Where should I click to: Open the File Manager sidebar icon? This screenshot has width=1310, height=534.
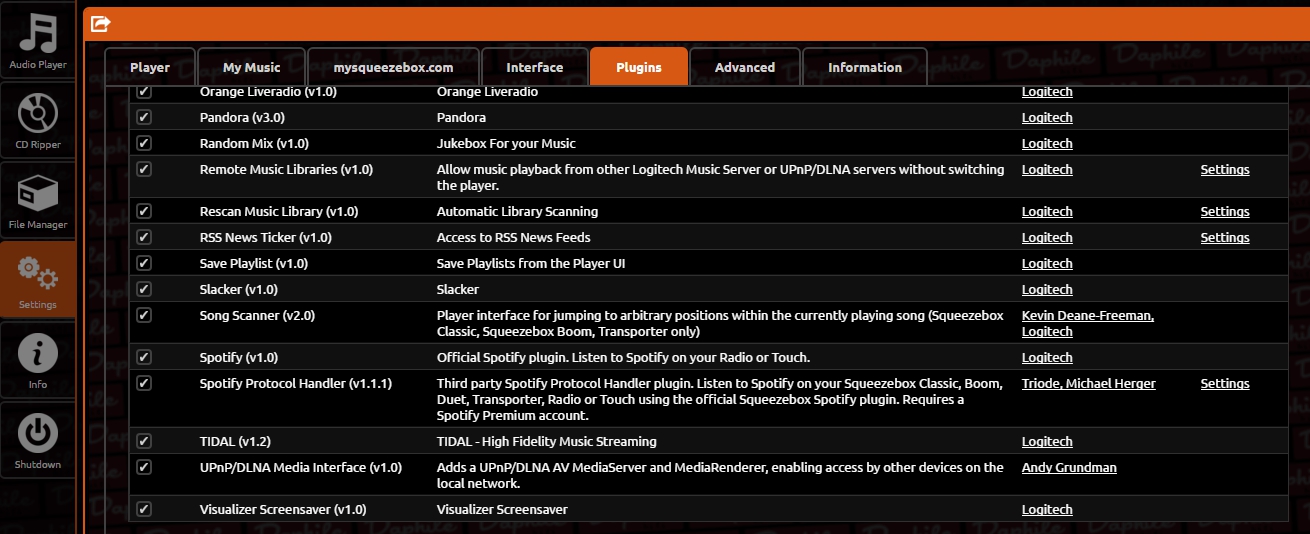(x=38, y=200)
